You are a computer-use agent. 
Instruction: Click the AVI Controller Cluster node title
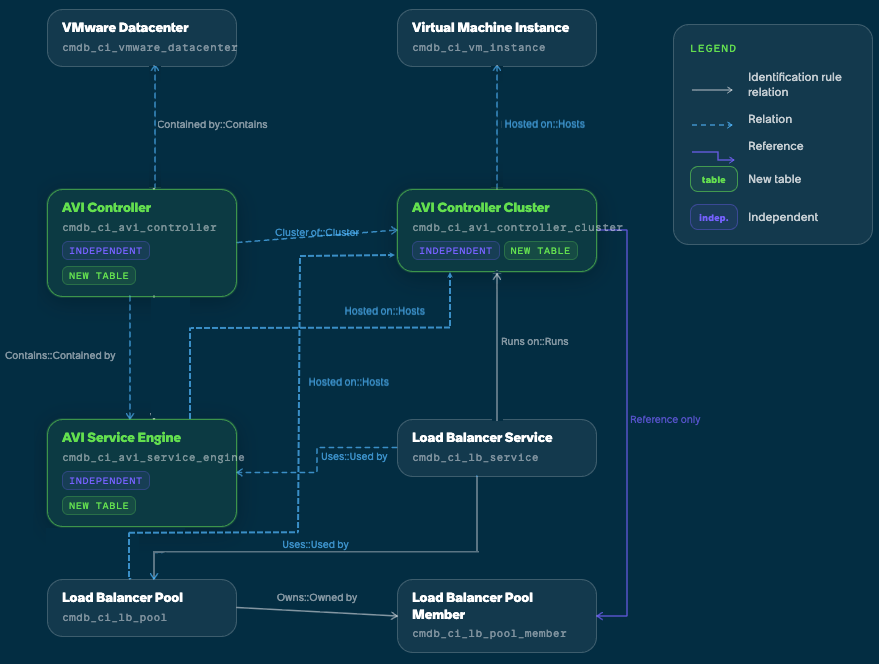click(x=480, y=208)
